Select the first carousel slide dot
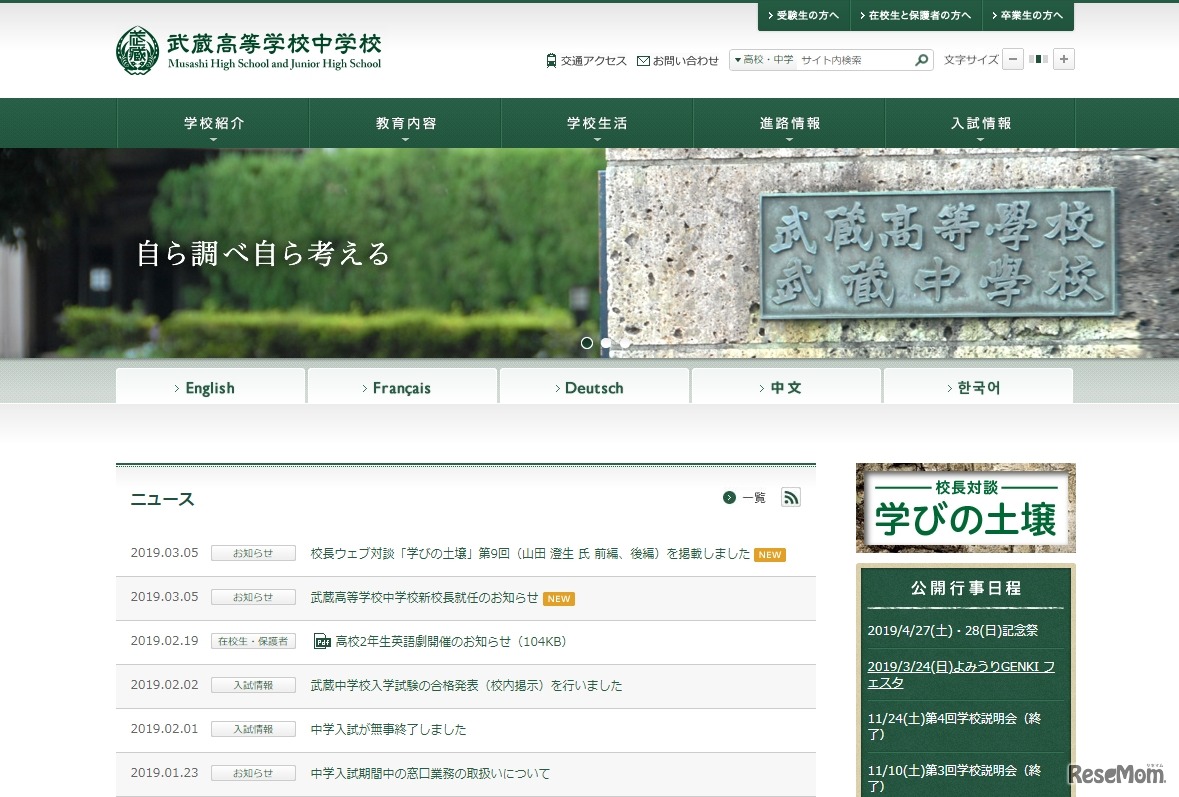 (587, 343)
